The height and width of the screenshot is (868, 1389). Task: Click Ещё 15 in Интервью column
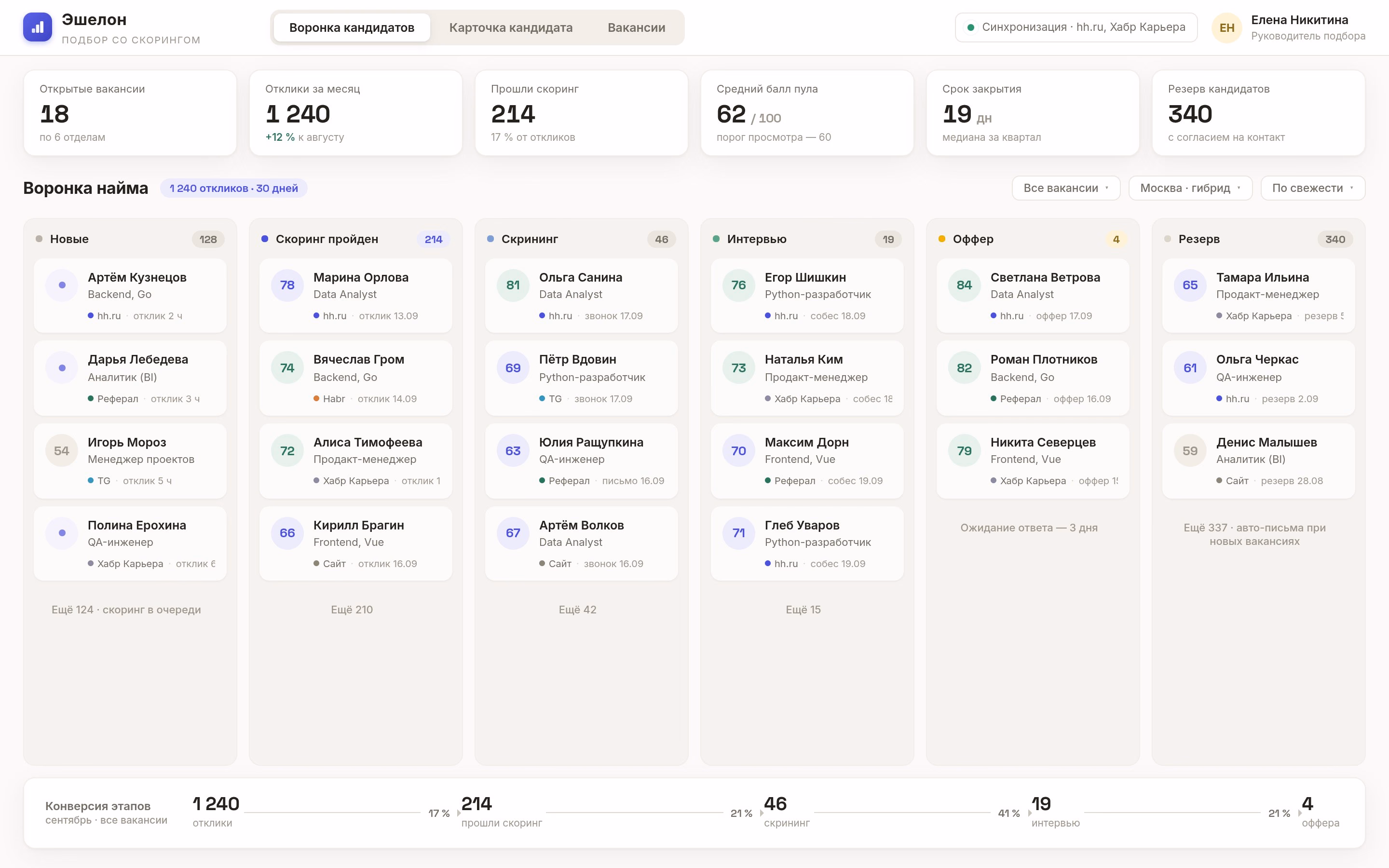(803, 610)
